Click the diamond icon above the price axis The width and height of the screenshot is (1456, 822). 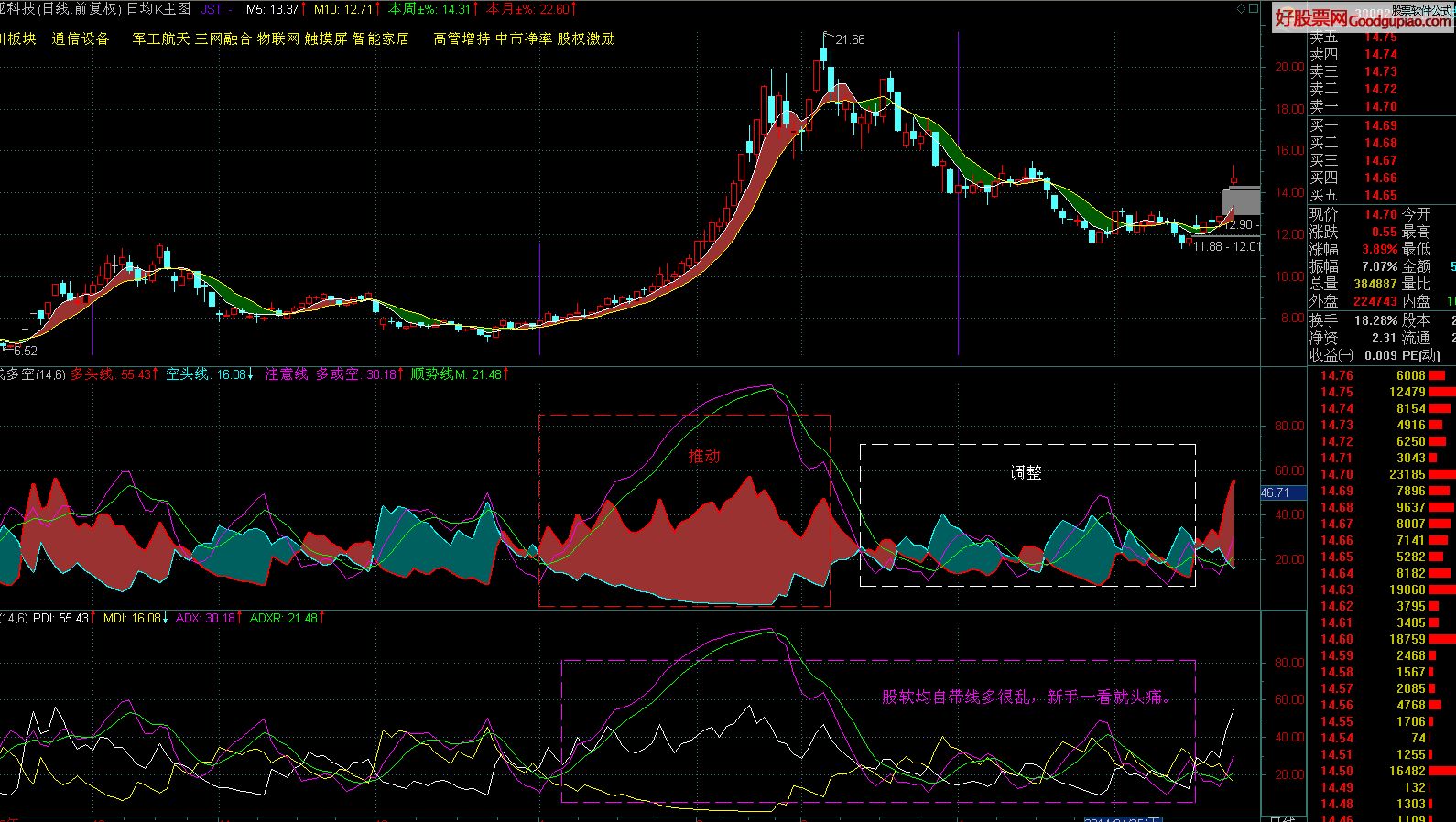point(1241,8)
